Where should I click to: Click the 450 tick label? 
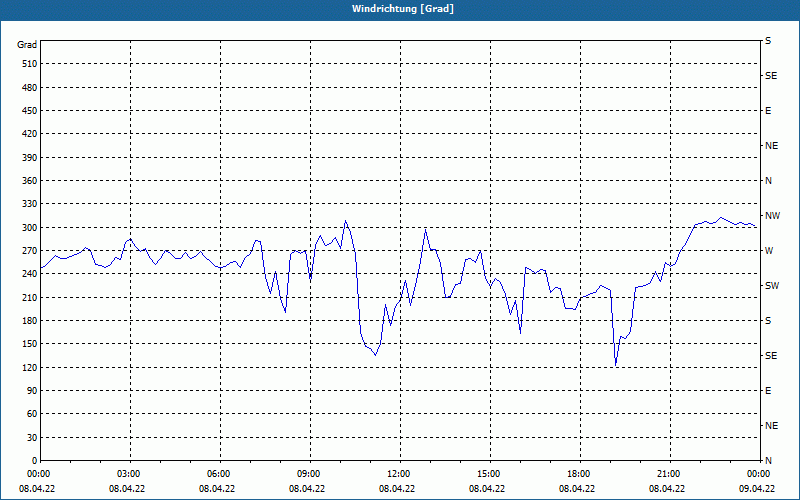(x=30, y=111)
